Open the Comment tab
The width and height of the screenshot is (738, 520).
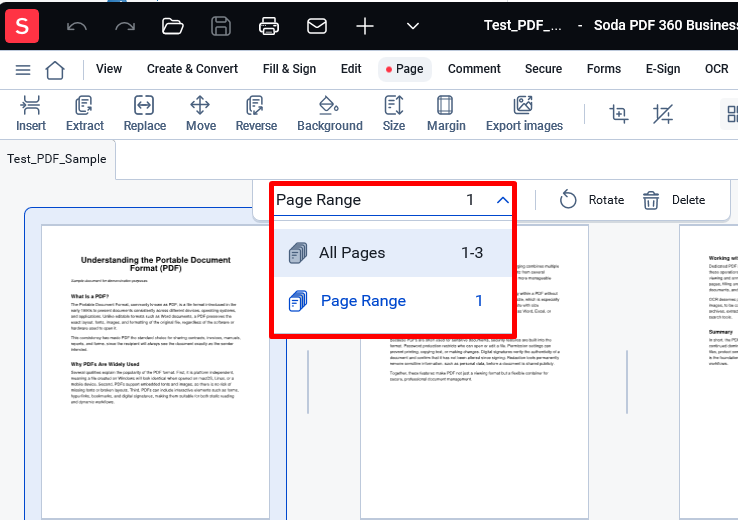pyautogui.click(x=474, y=69)
